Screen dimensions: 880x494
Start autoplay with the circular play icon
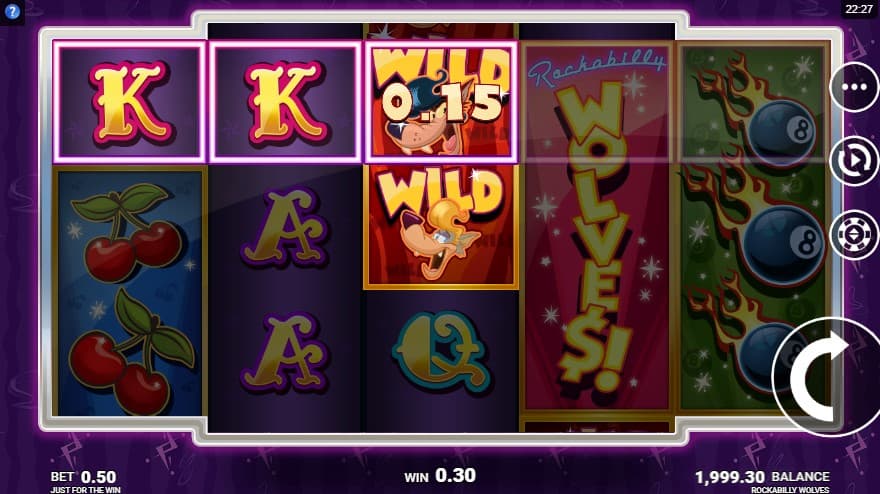click(x=854, y=161)
